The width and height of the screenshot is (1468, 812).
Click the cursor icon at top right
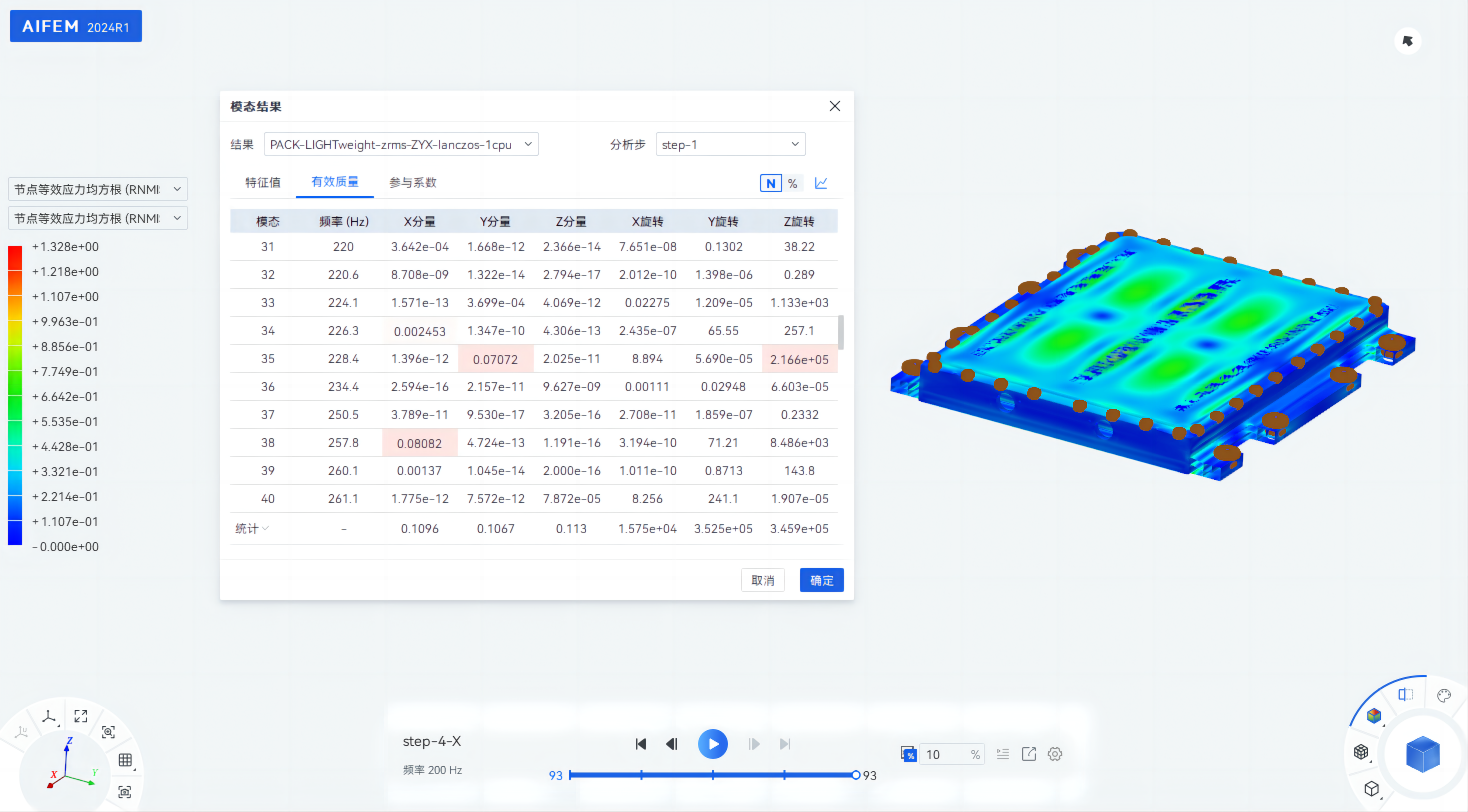1408,41
